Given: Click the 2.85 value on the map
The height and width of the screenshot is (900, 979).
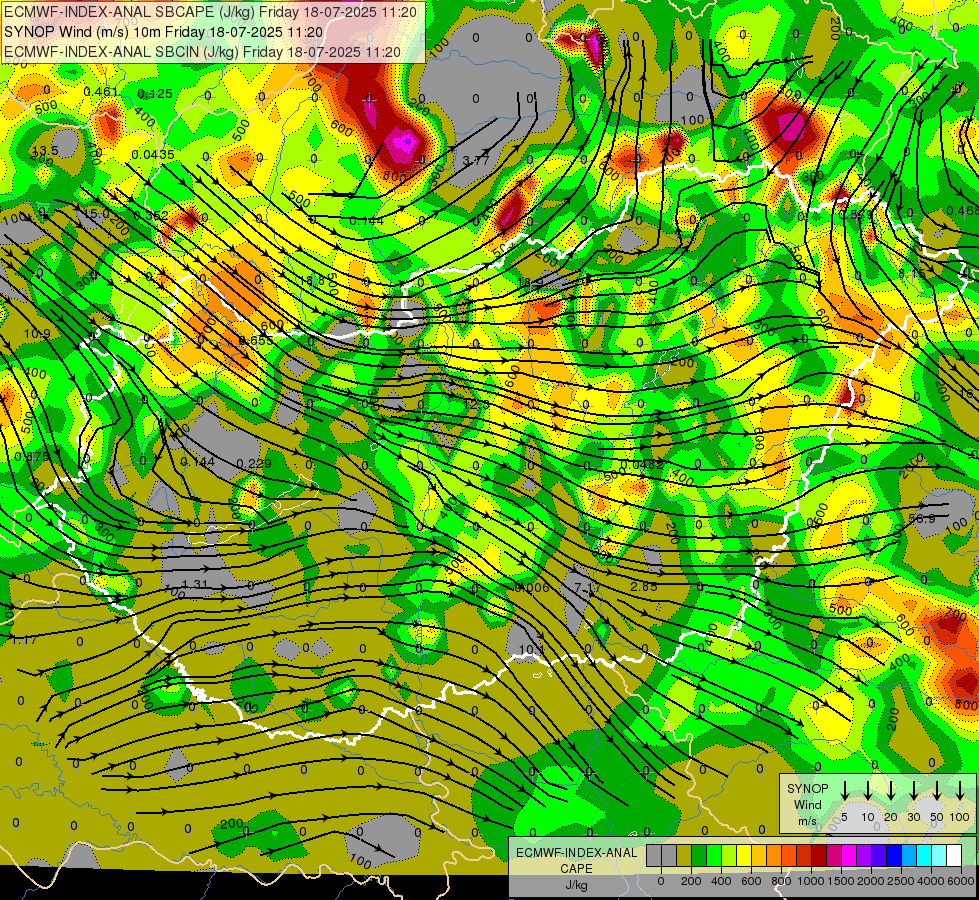Looking at the screenshot, I should click(x=644, y=587).
